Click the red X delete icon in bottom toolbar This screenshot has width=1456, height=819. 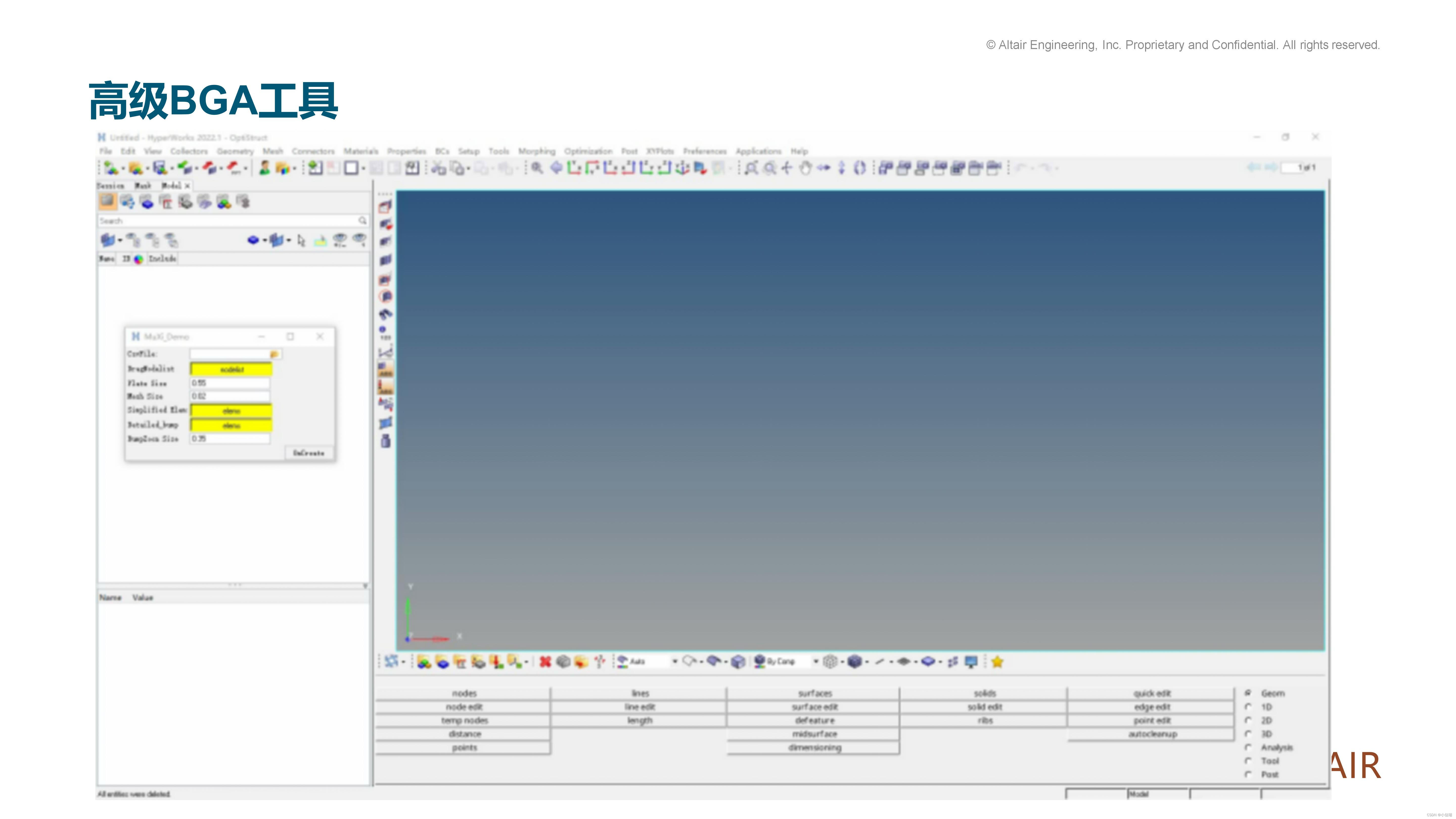pyautogui.click(x=545, y=661)
